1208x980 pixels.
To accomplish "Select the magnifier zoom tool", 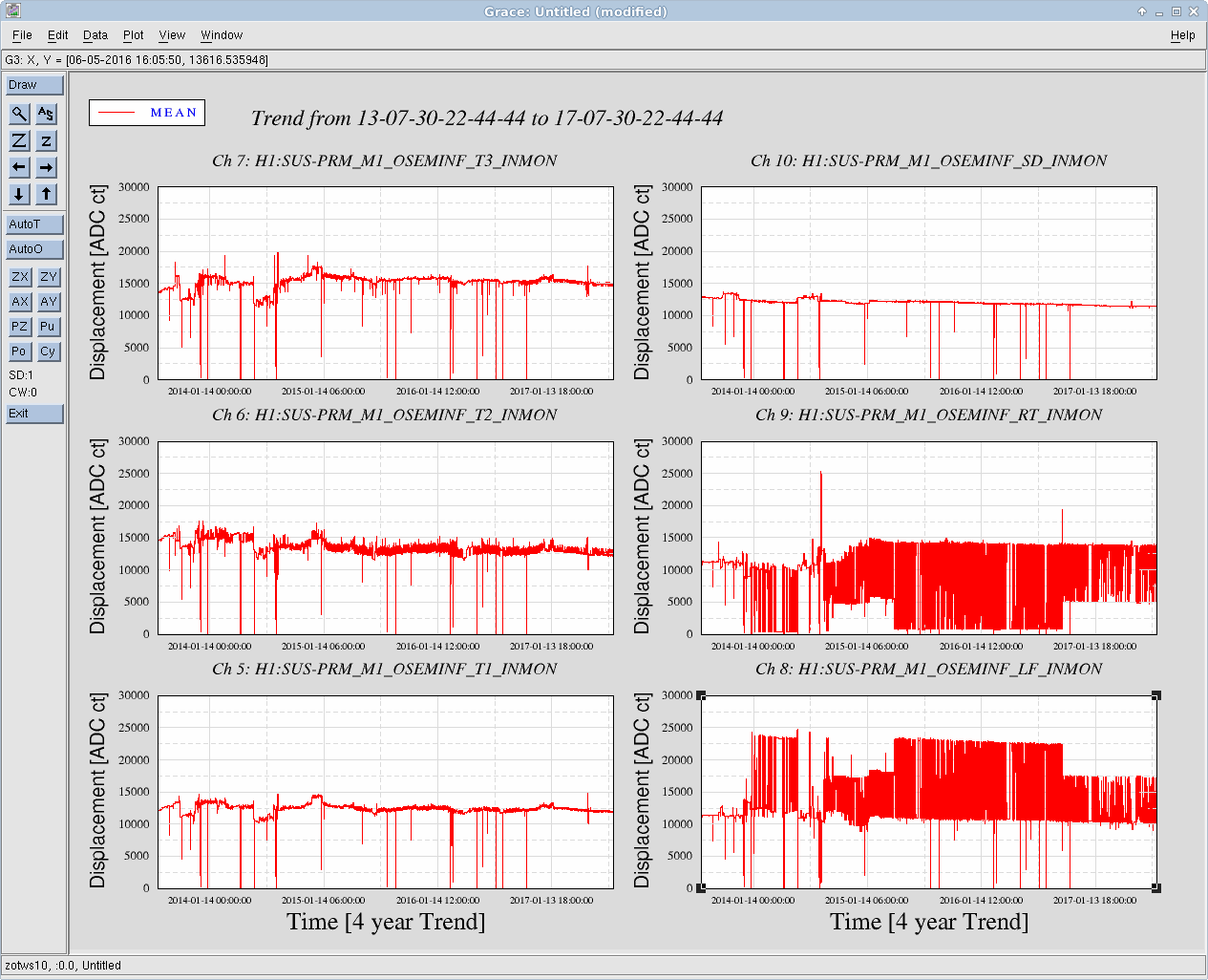I will pos(19,114).
